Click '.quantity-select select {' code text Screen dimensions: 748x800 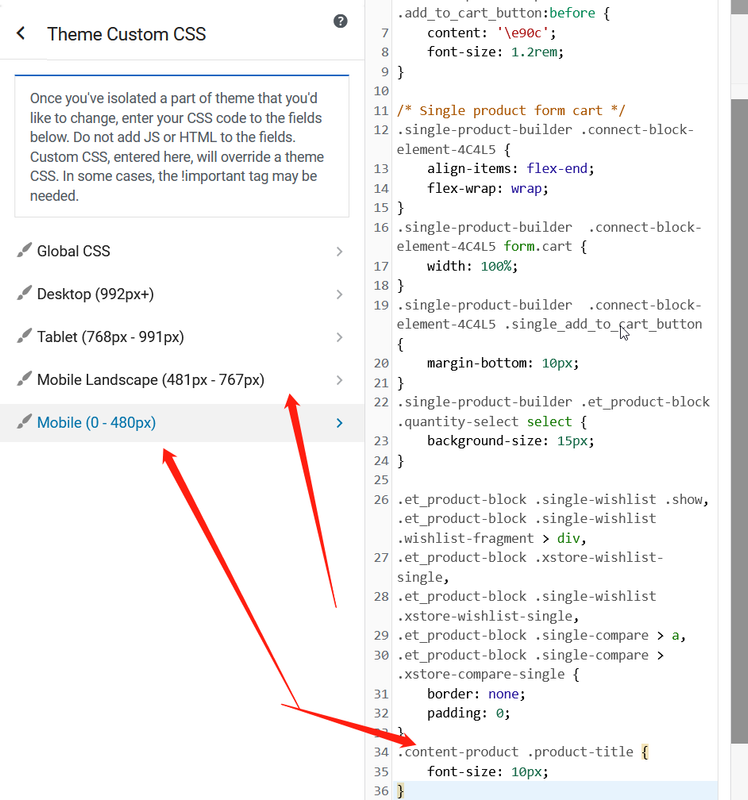[x=492, y=422]
